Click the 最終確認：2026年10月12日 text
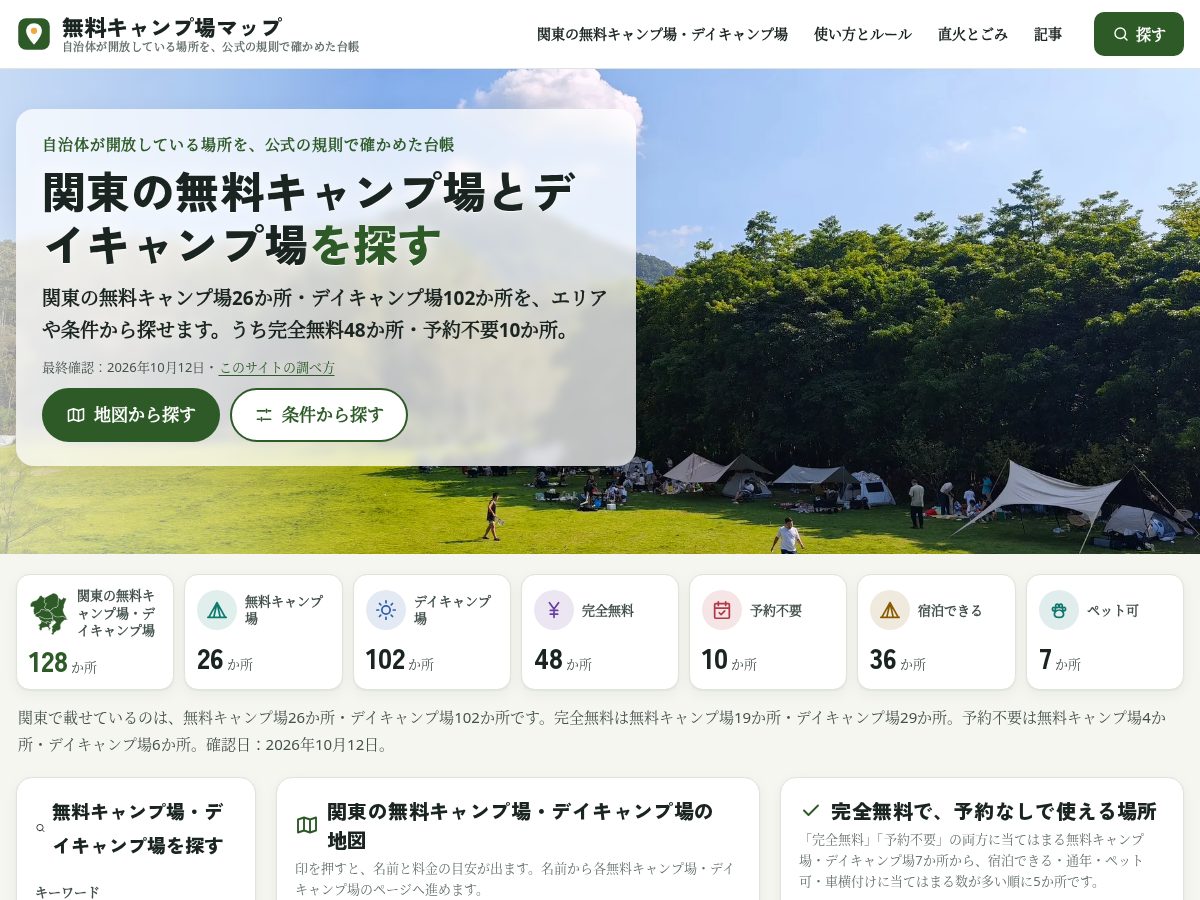Image resolution: width=1200 pixels, height=900 pixels. click(x=123, y=368)
